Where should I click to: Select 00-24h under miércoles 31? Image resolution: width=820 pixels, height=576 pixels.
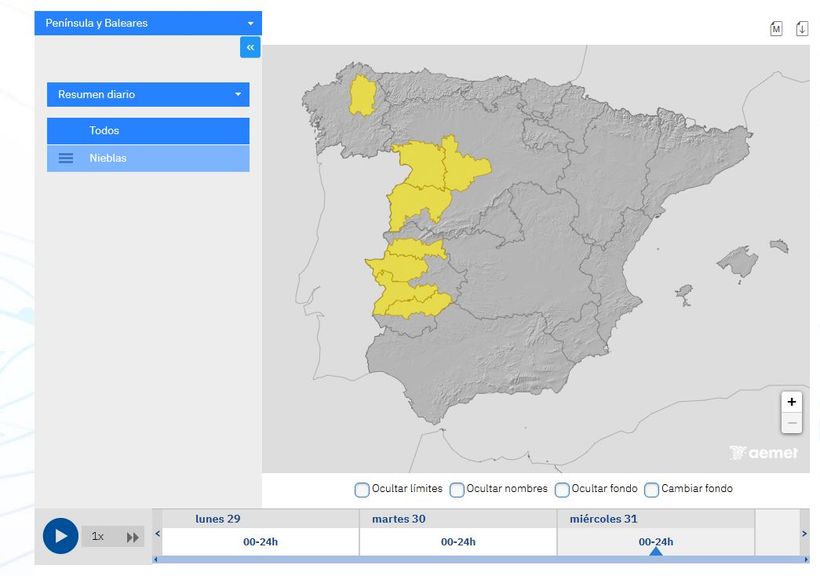pos(655,542)
